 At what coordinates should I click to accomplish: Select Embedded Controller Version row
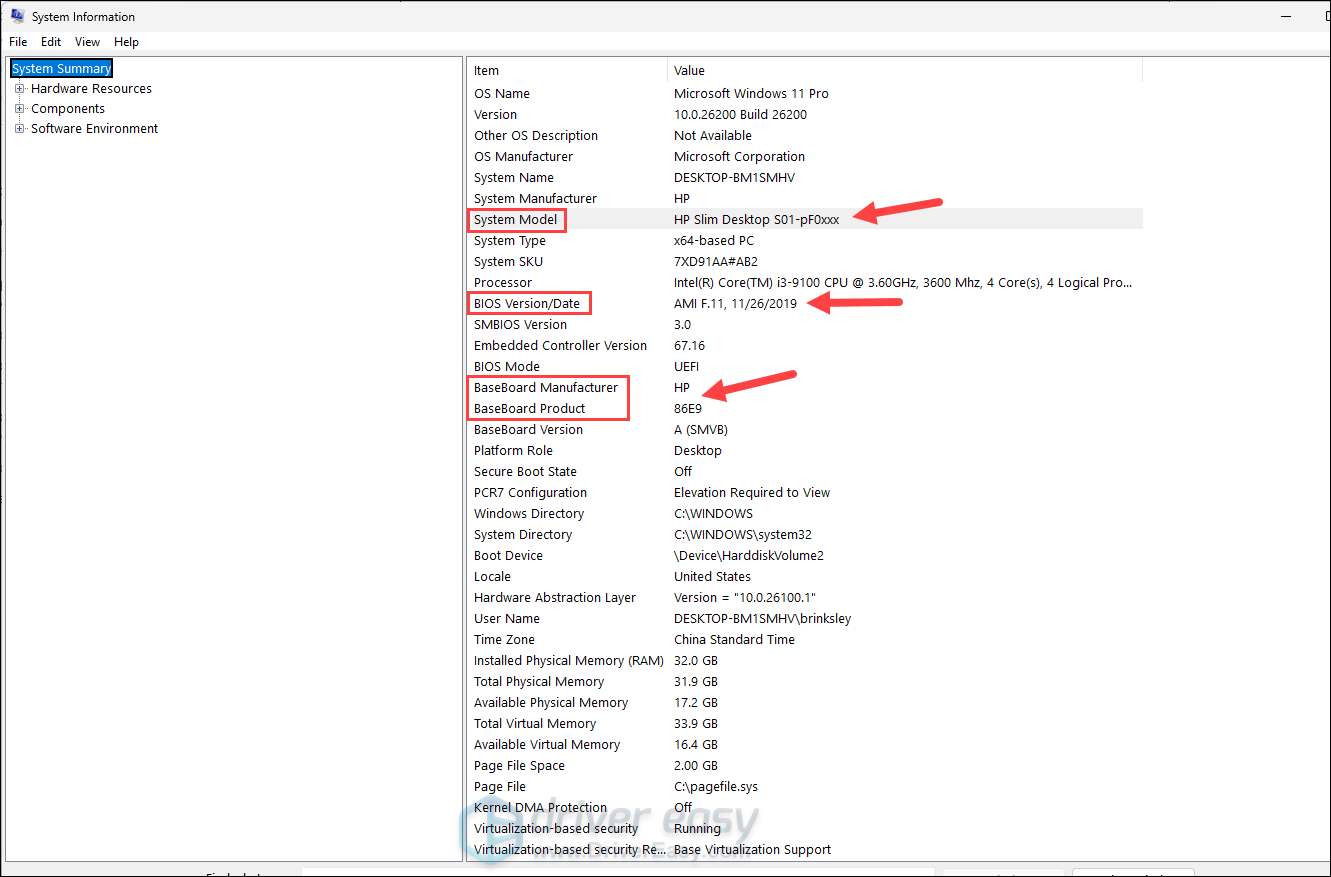805,345
